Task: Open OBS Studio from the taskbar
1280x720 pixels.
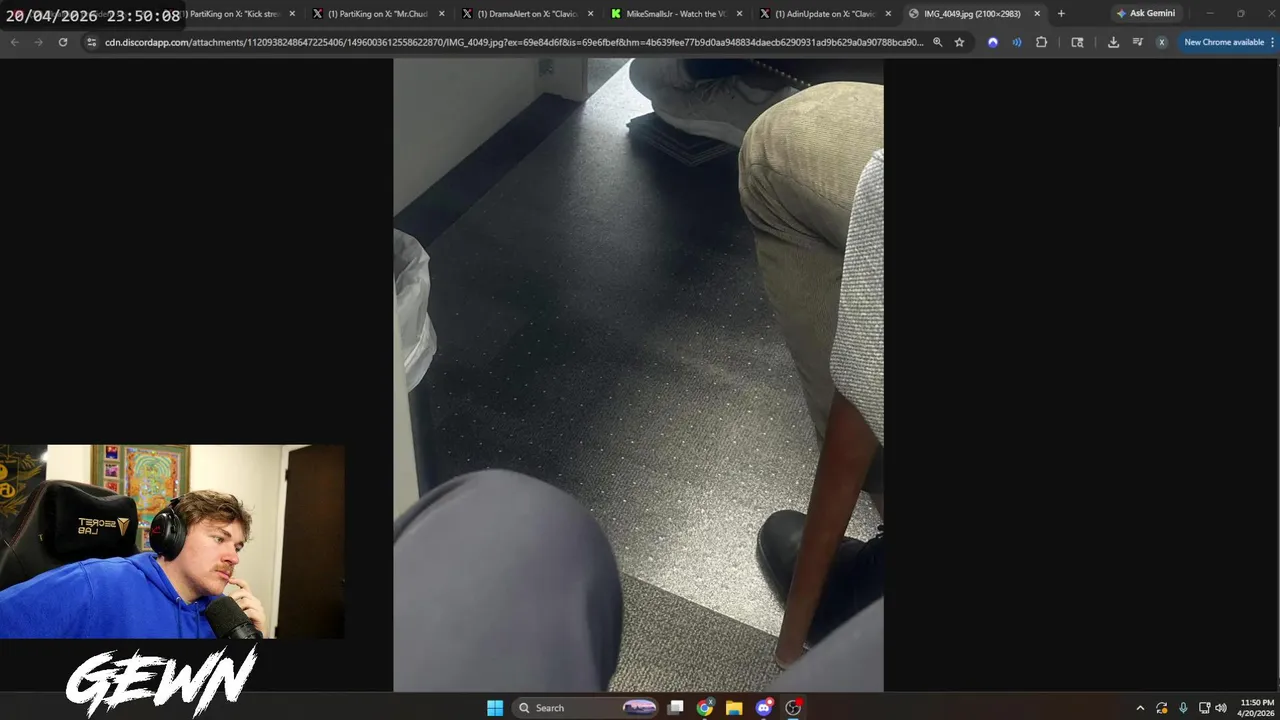Action: (x=793, y=708)
